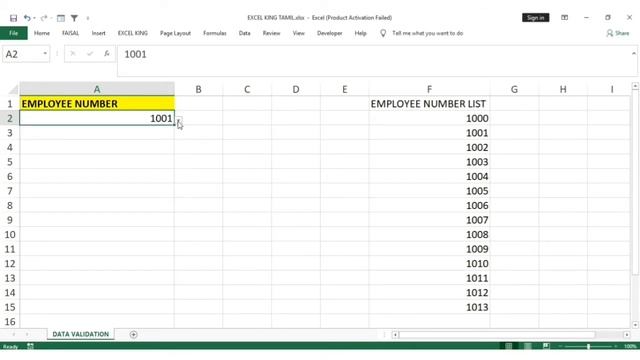Open the File tab
The width and height of the screenshot is (640, 360).
[13, 33]
